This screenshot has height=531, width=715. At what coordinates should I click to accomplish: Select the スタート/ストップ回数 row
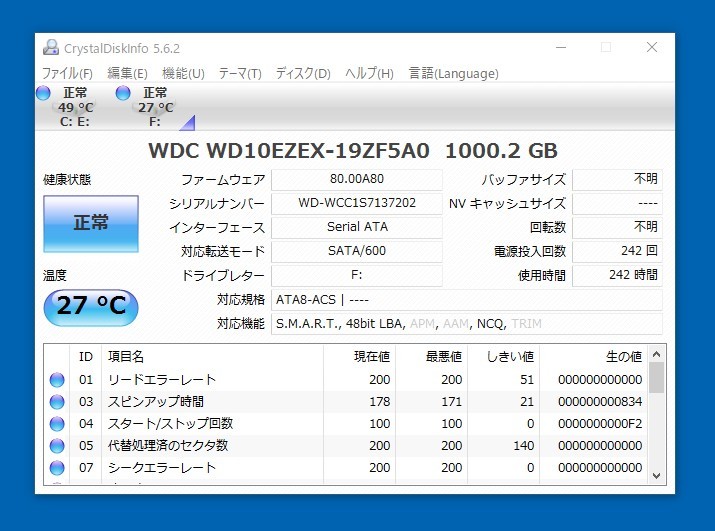[346, 424]
